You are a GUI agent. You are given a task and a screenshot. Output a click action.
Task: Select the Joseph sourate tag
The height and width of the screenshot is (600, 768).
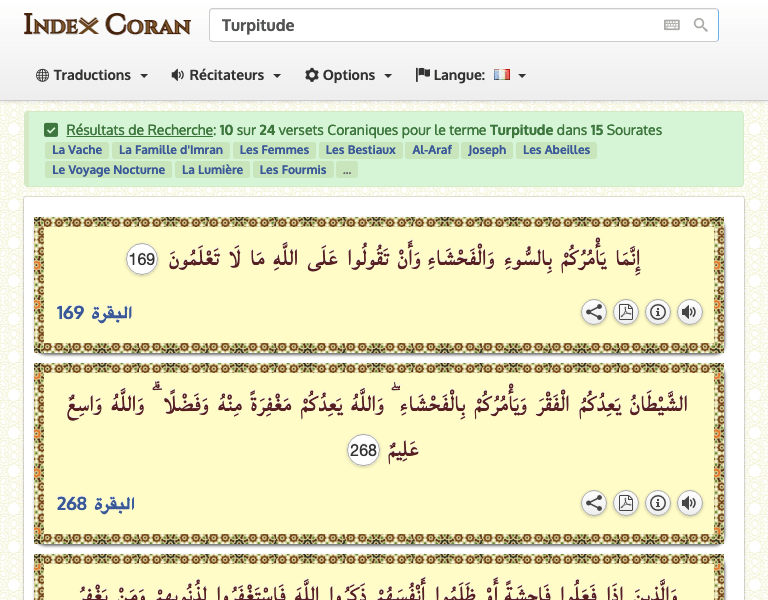(487, 150)
